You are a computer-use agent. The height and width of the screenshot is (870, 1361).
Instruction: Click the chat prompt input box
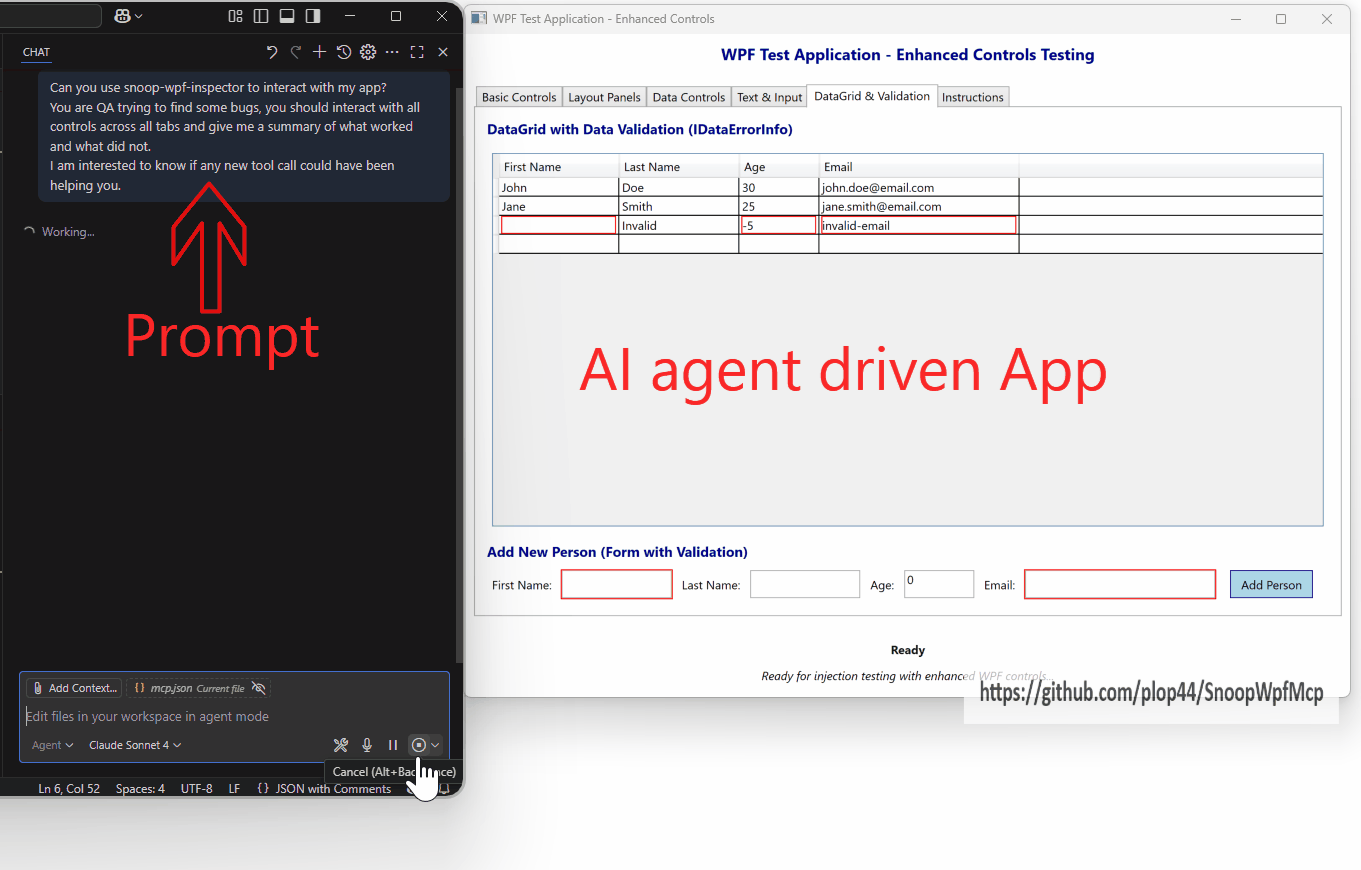234,716
